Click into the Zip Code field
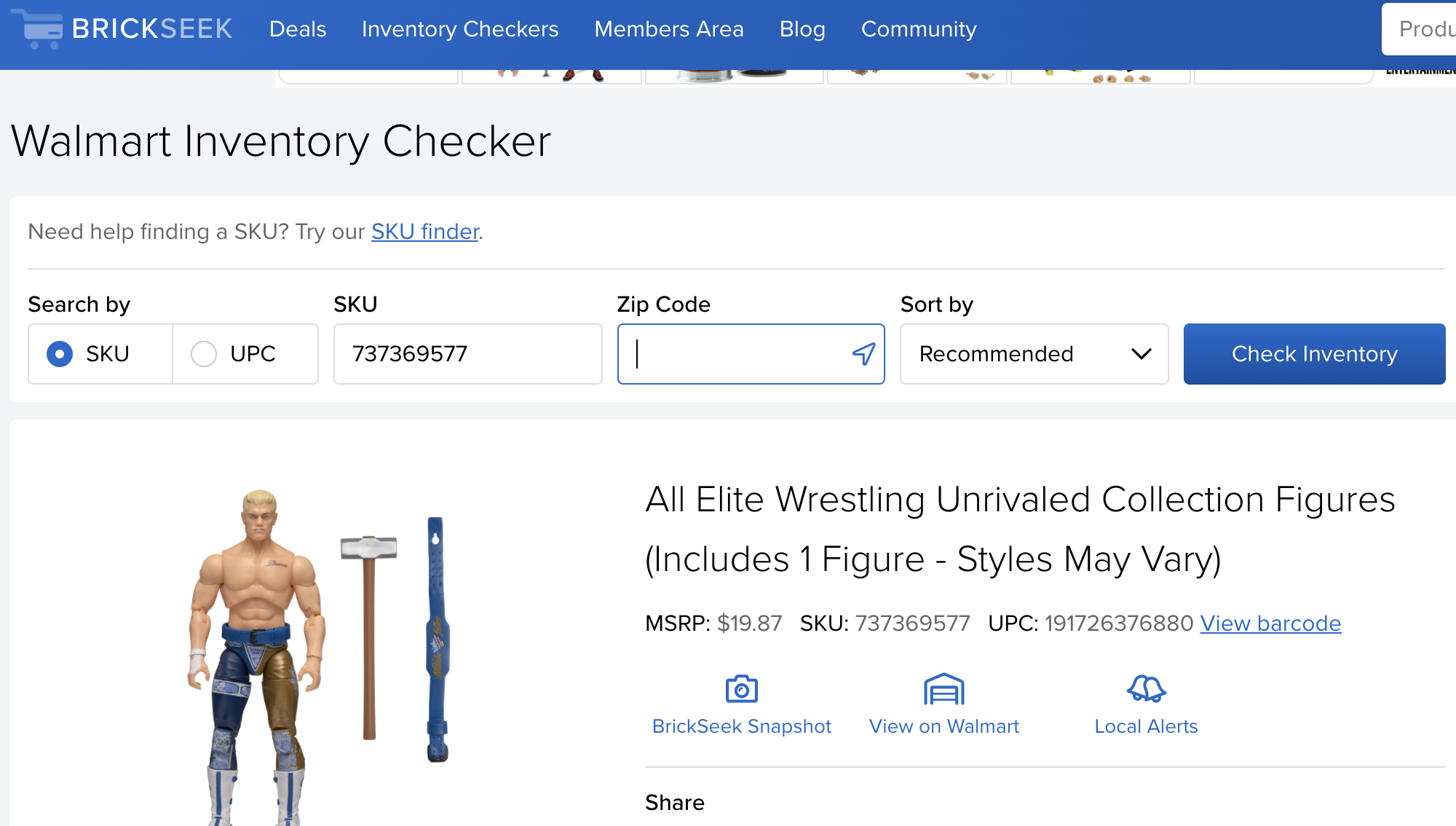Screen dimensions: 1456x826 pos(735,354)
